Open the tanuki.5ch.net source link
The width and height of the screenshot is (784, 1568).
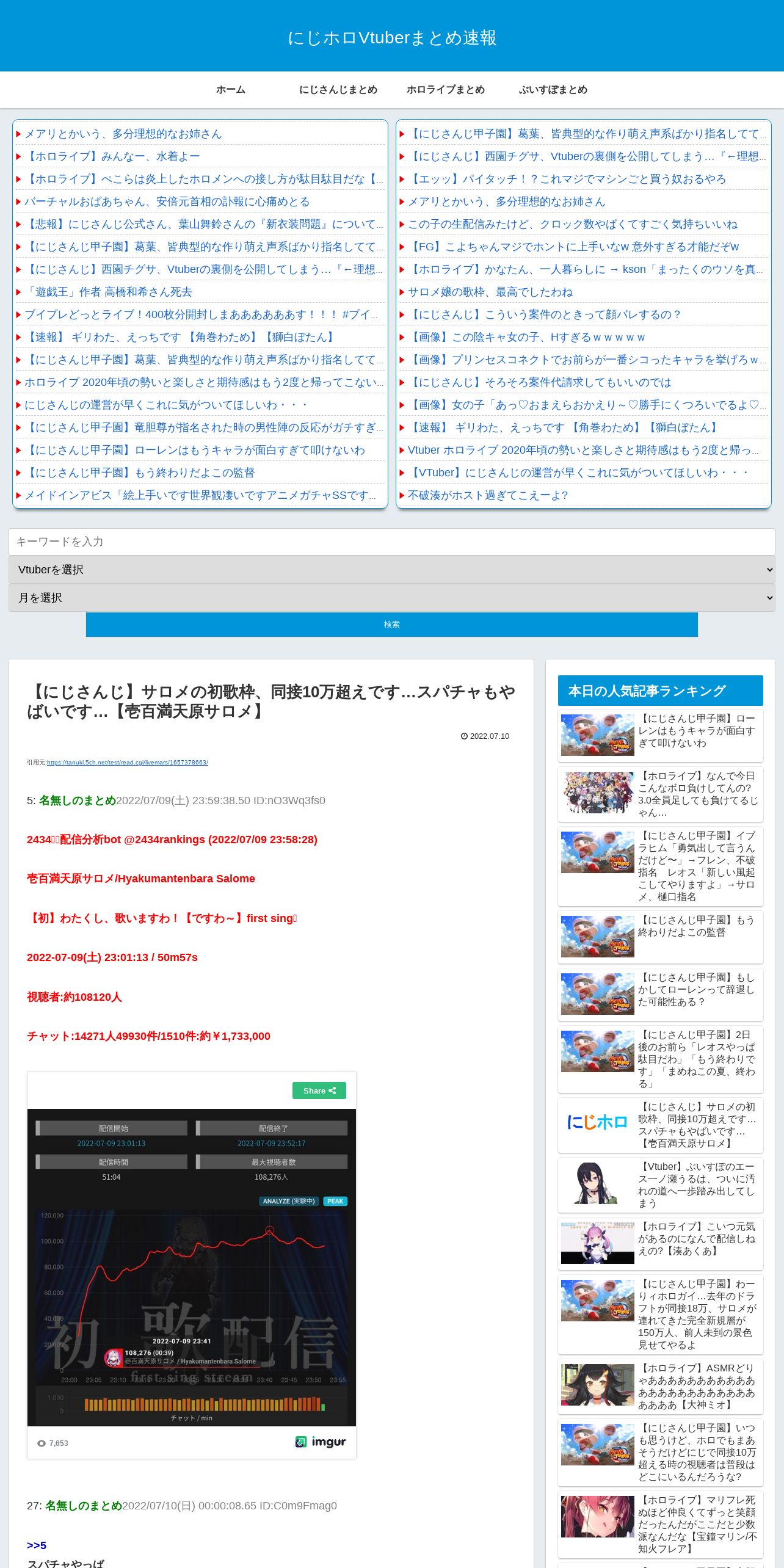(x=128, y=763)
